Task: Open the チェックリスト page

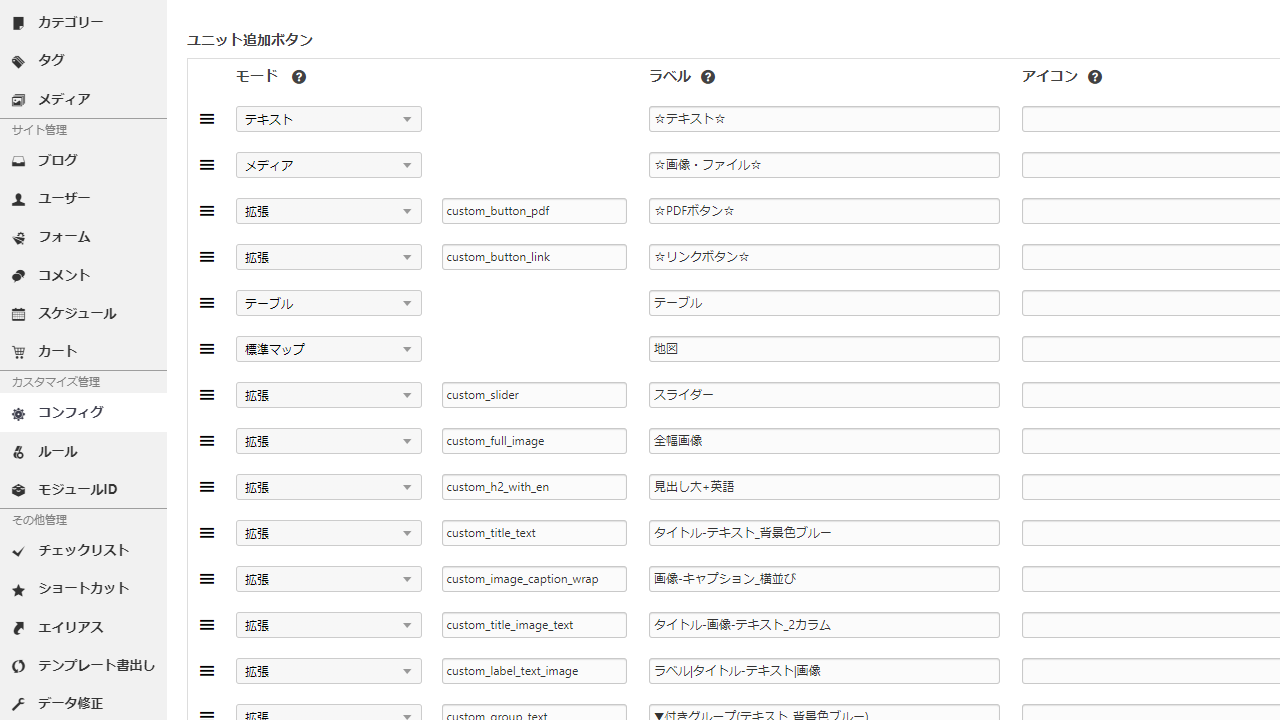Action: [83, 551]
